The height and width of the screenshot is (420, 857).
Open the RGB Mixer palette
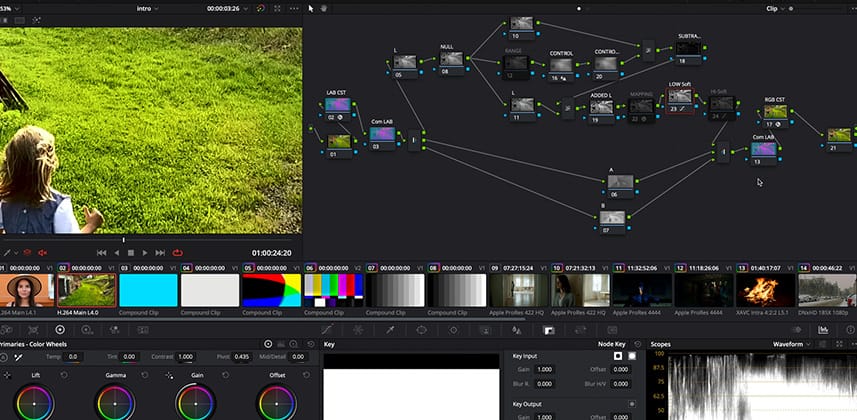pos(114,330)
